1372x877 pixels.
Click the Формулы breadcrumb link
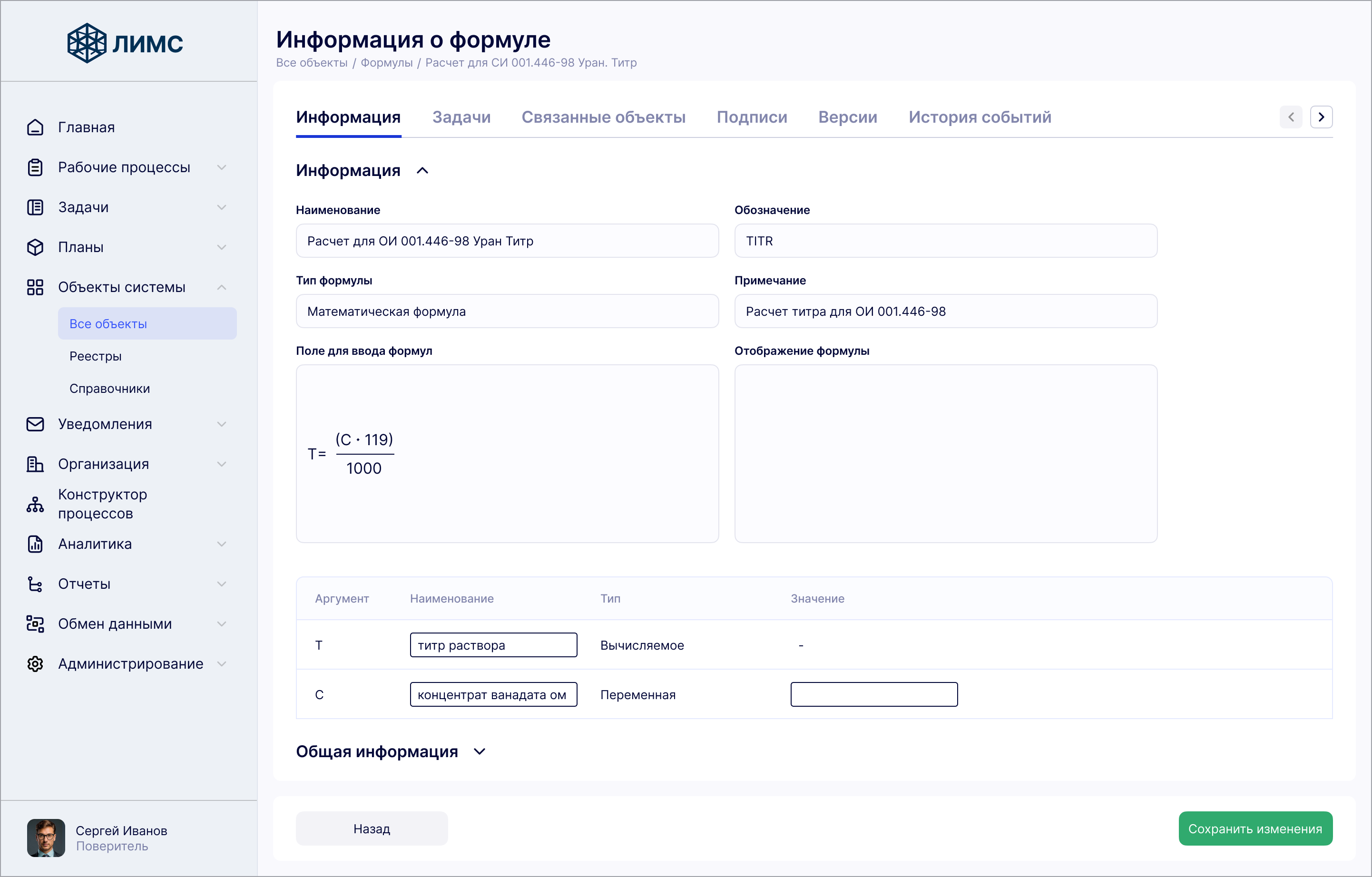click(386, 63)
